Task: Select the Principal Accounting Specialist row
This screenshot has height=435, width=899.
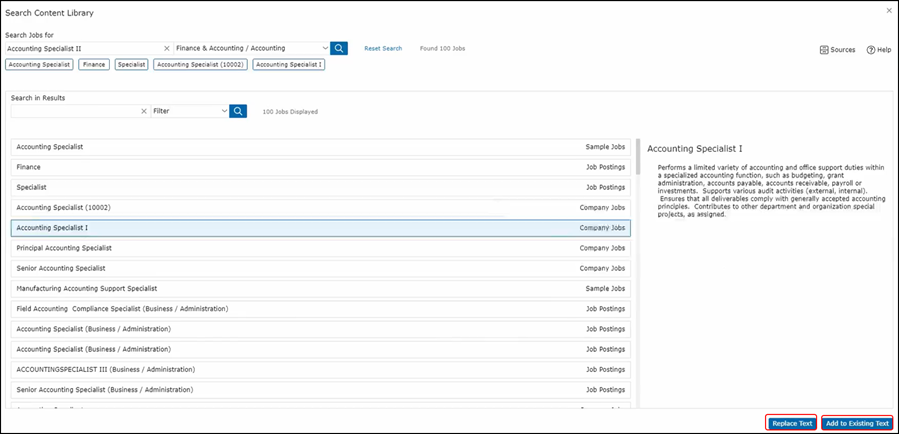Action: (x=320, y=248)
